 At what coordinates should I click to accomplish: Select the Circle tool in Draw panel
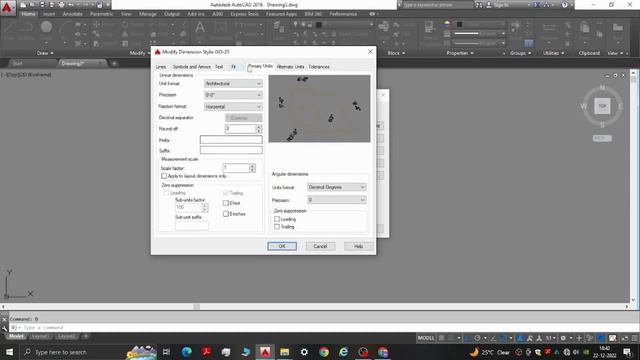(46, 29)
